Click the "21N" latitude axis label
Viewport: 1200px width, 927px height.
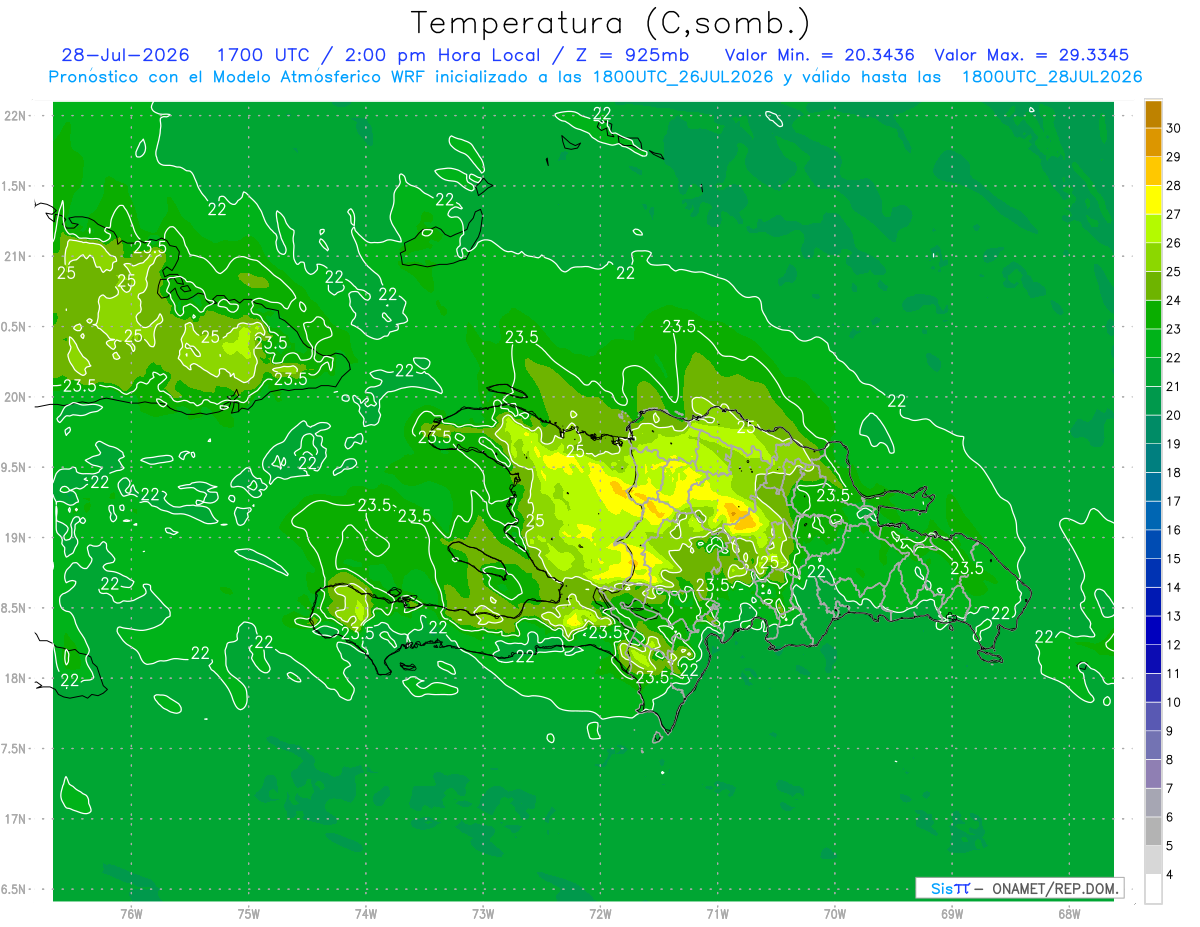coord(16,256)
